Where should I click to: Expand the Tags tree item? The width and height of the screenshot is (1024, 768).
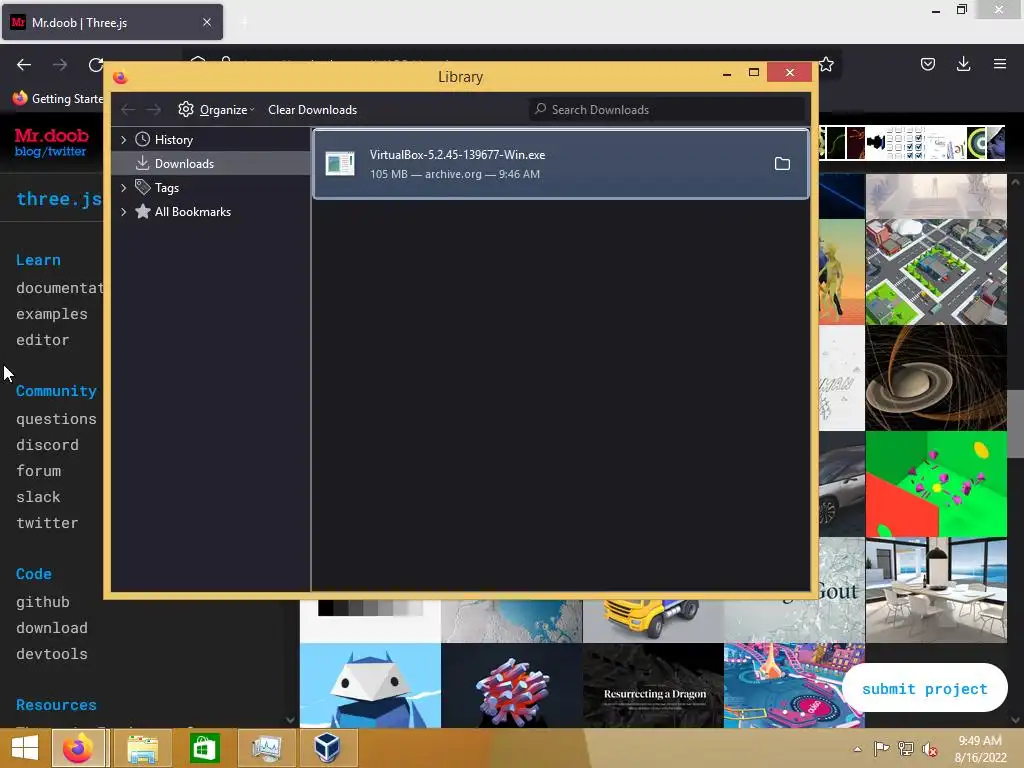[x=123, y=188]
